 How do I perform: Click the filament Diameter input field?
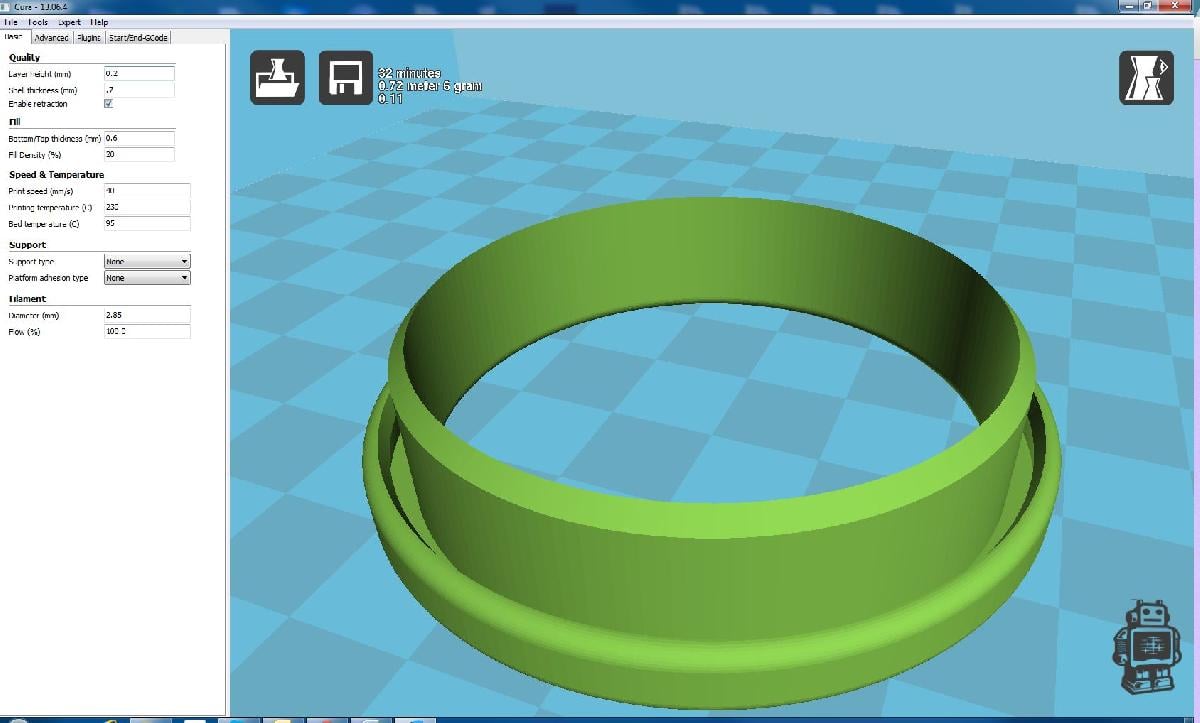tap(146, 315)
